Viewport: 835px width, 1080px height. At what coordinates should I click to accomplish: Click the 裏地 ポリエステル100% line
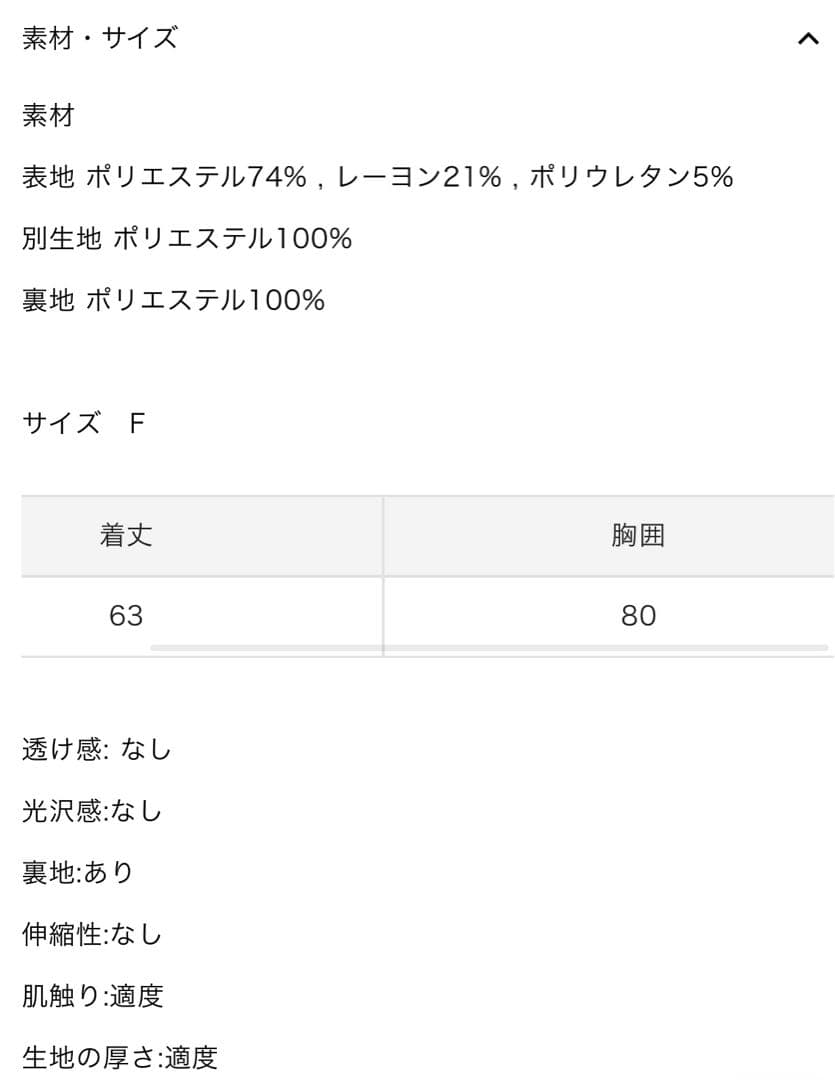click(173, 300)
